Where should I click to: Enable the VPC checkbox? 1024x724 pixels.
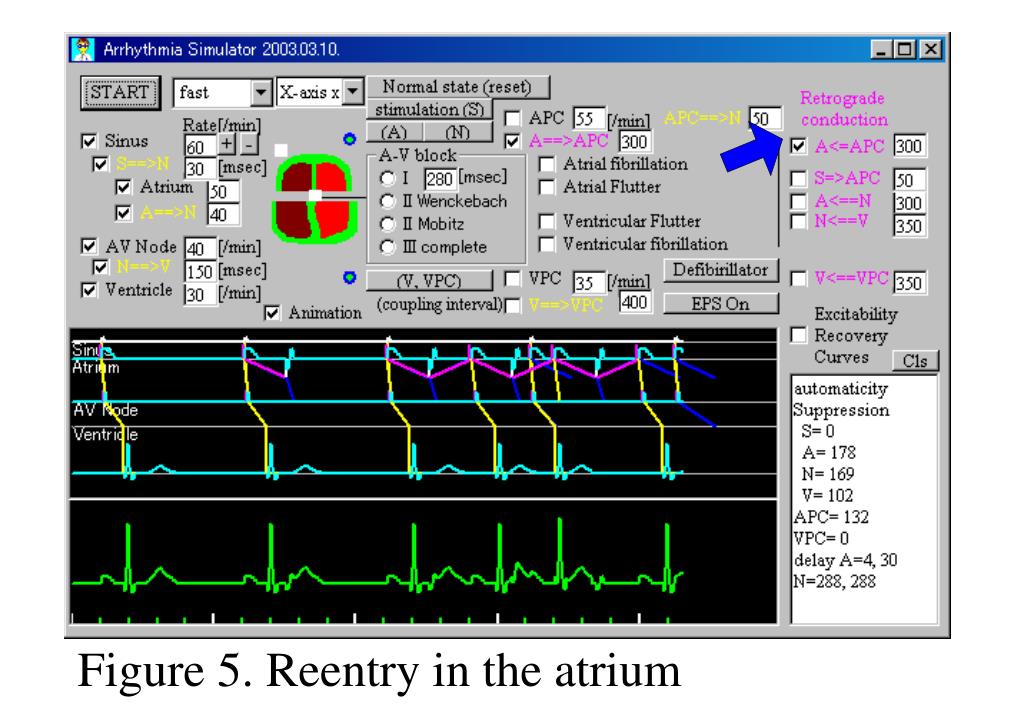pyautogui.click(x=513, y=279)
